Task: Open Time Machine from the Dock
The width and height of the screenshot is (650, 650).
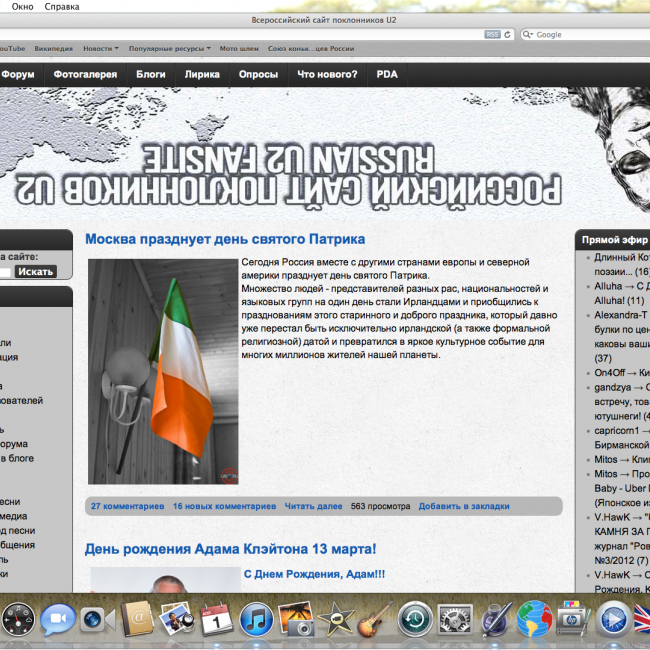Action: point(415,620)
